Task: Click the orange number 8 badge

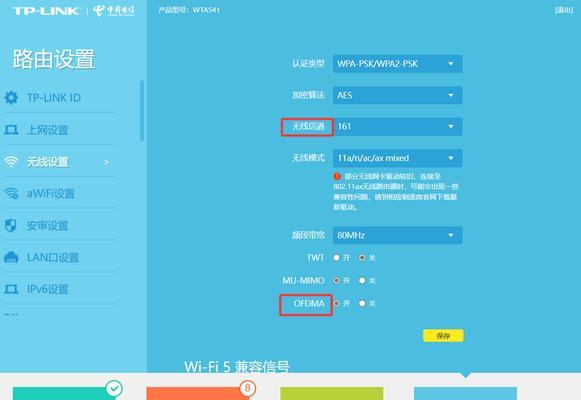Action: click(248, 389)
